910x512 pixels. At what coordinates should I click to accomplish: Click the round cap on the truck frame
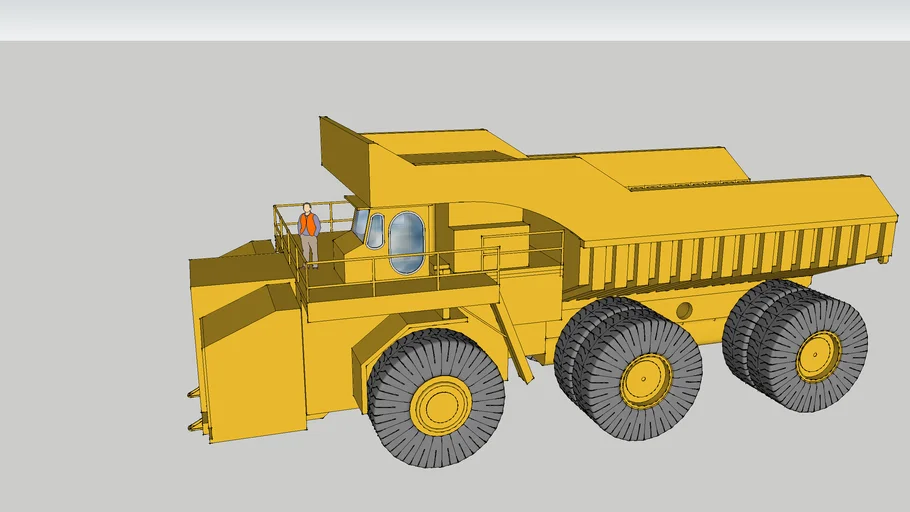684,311
